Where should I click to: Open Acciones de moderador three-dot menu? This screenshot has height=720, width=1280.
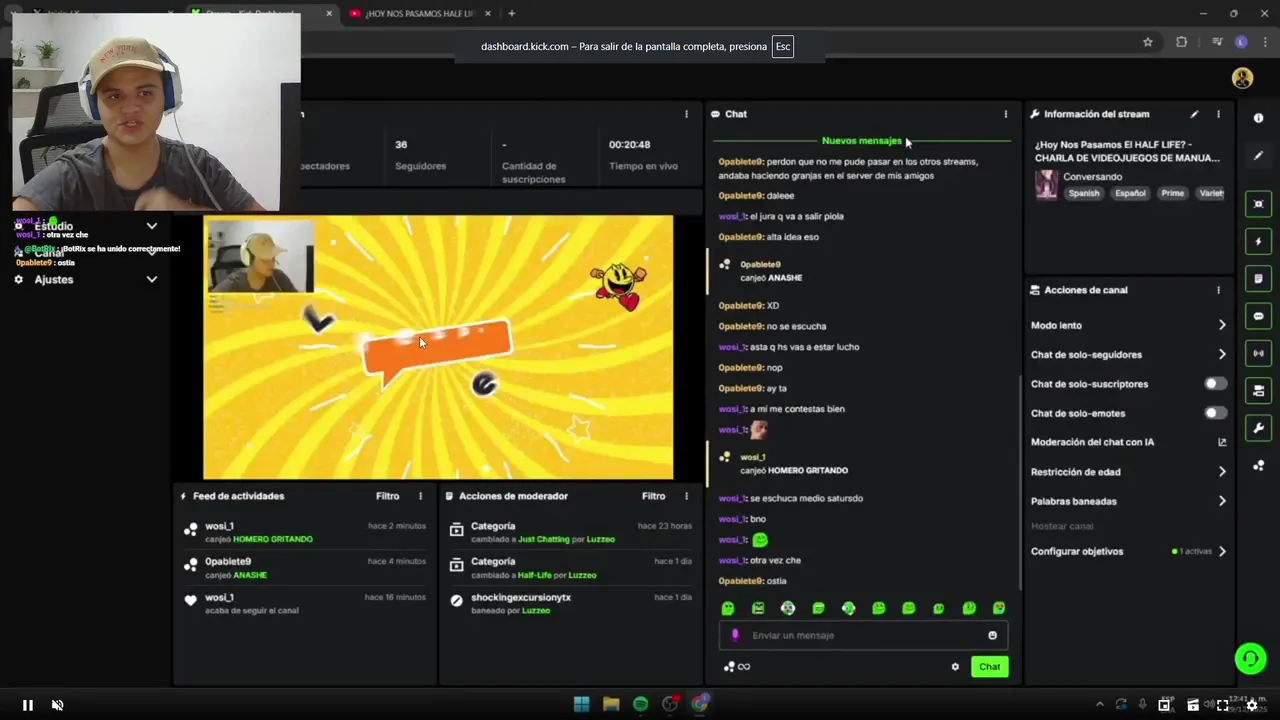pos(686,496)
